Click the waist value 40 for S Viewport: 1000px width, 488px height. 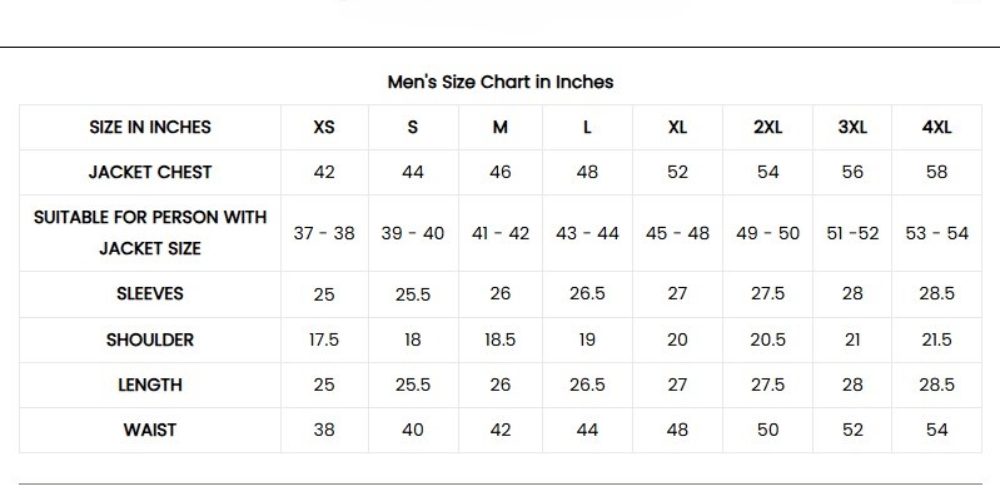click(412, 430)
